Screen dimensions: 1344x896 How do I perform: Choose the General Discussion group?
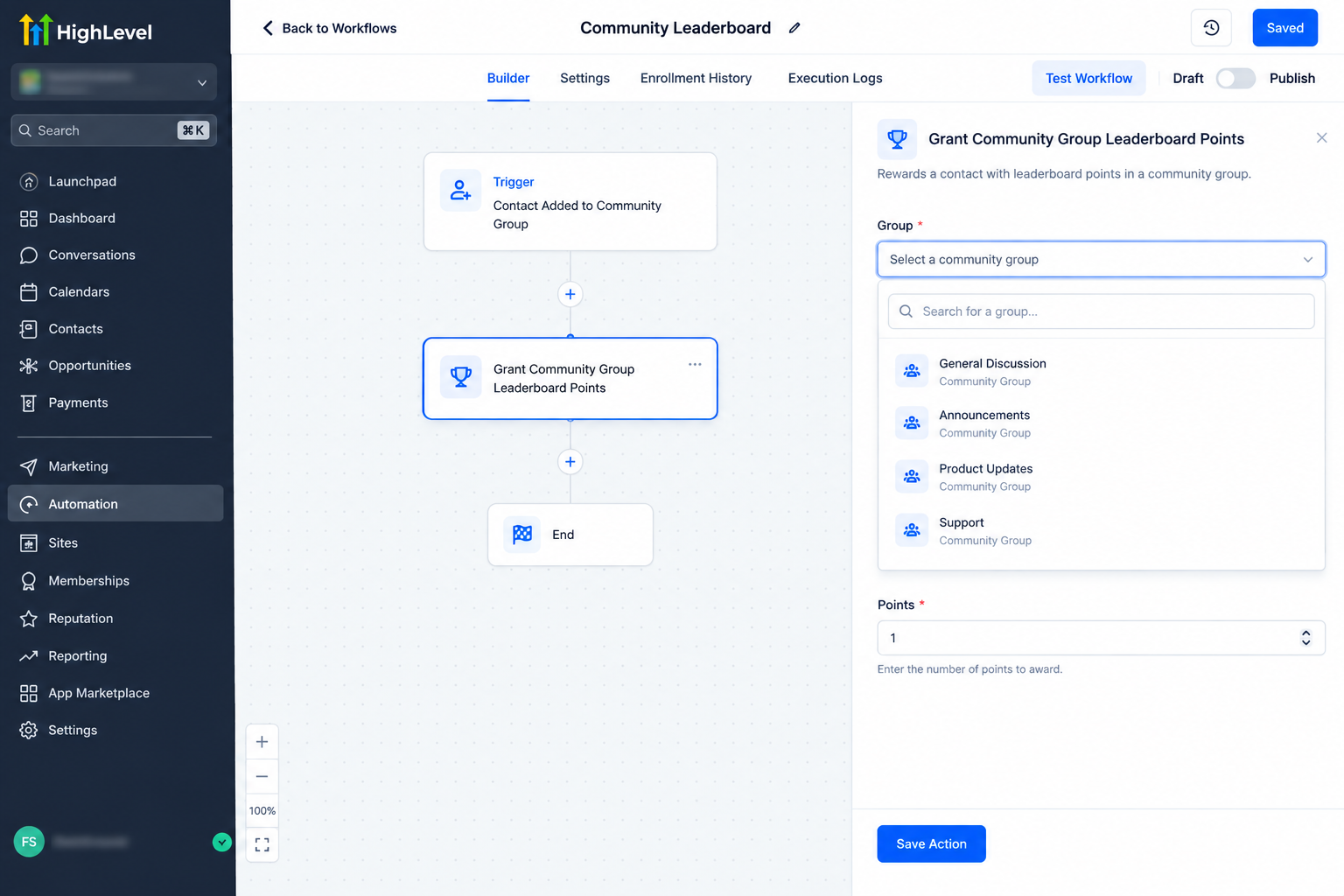tap(1101, 372)
